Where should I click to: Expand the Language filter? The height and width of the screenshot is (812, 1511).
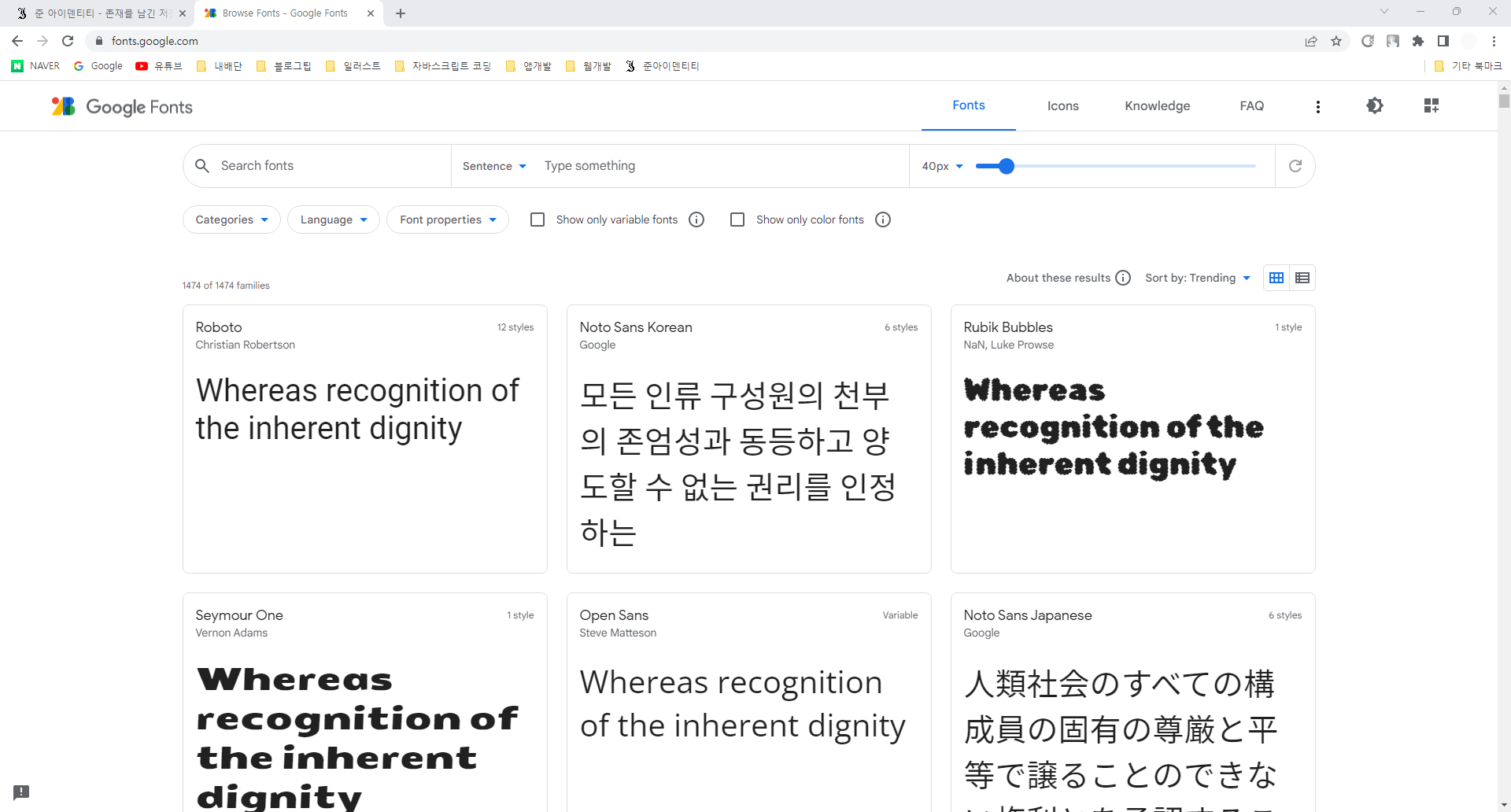334,220
